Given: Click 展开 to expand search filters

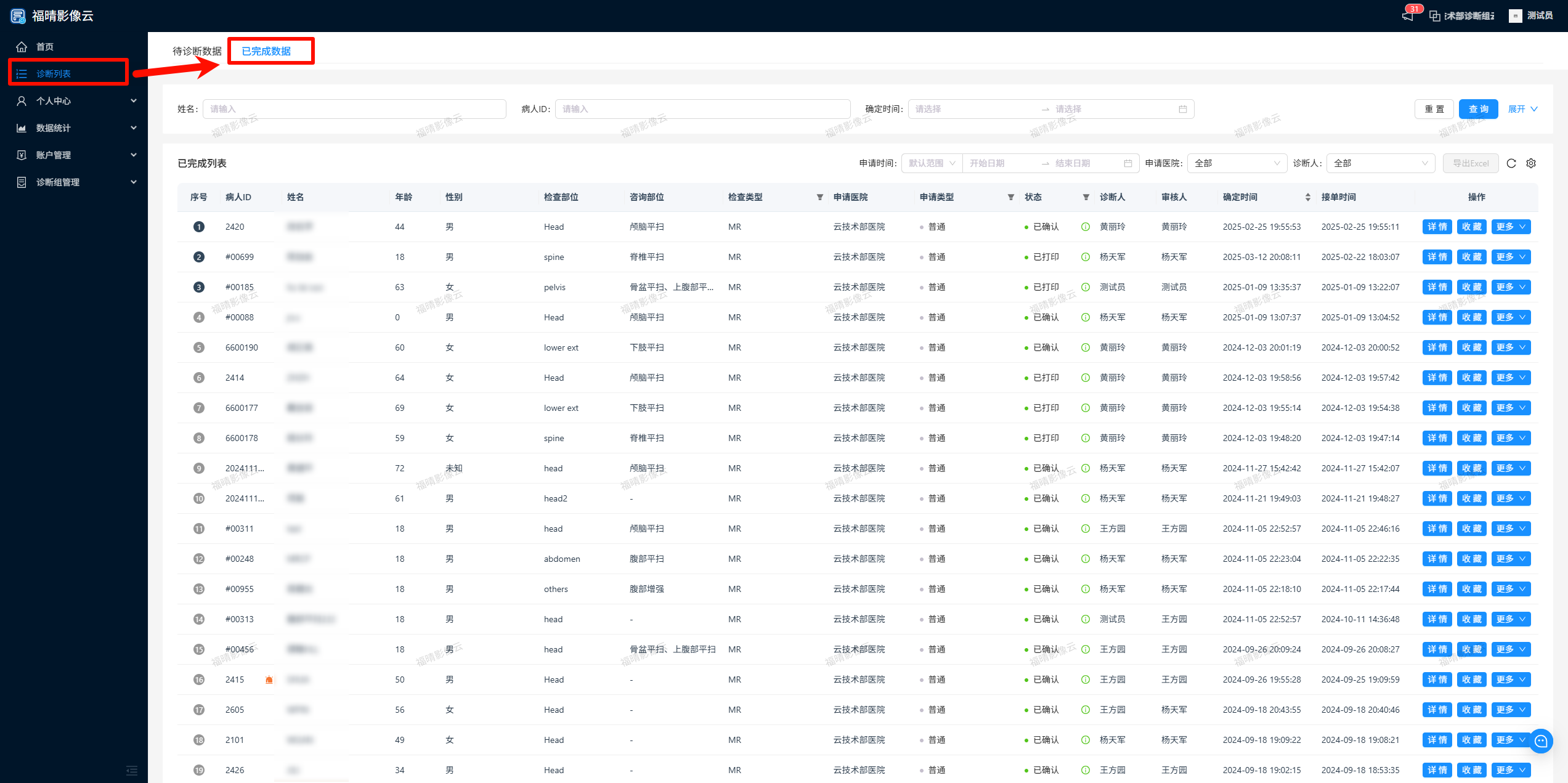Looking at the screenshot, I should [1522, 109].
